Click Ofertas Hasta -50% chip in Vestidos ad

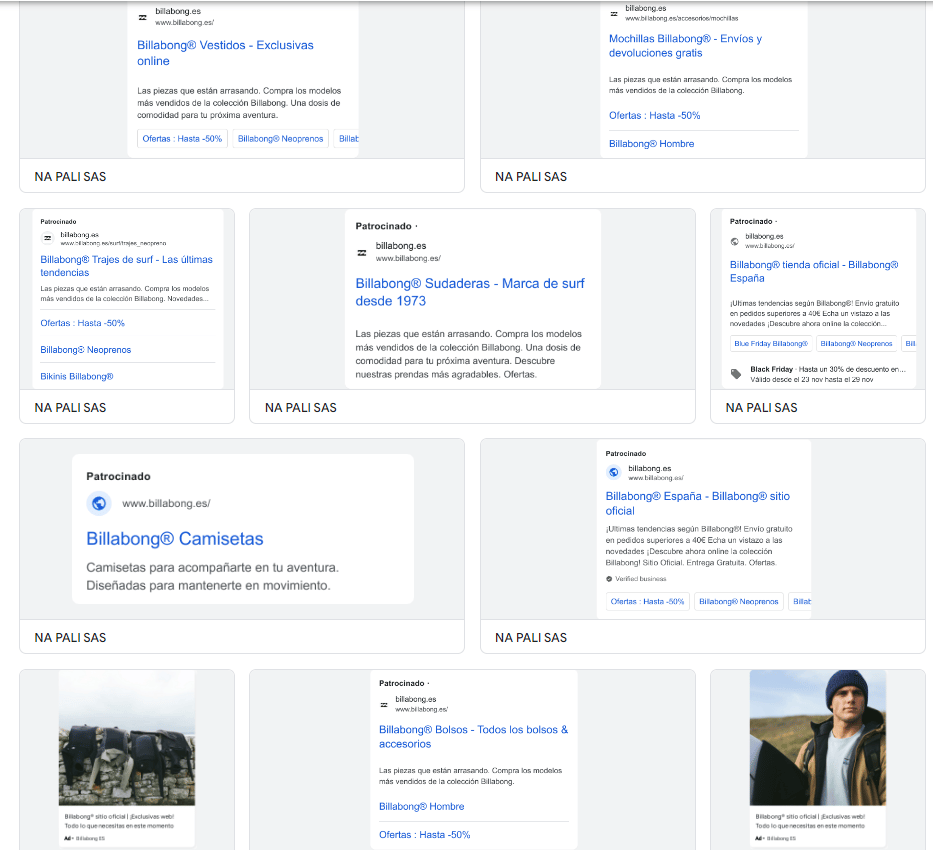[182, 139]
